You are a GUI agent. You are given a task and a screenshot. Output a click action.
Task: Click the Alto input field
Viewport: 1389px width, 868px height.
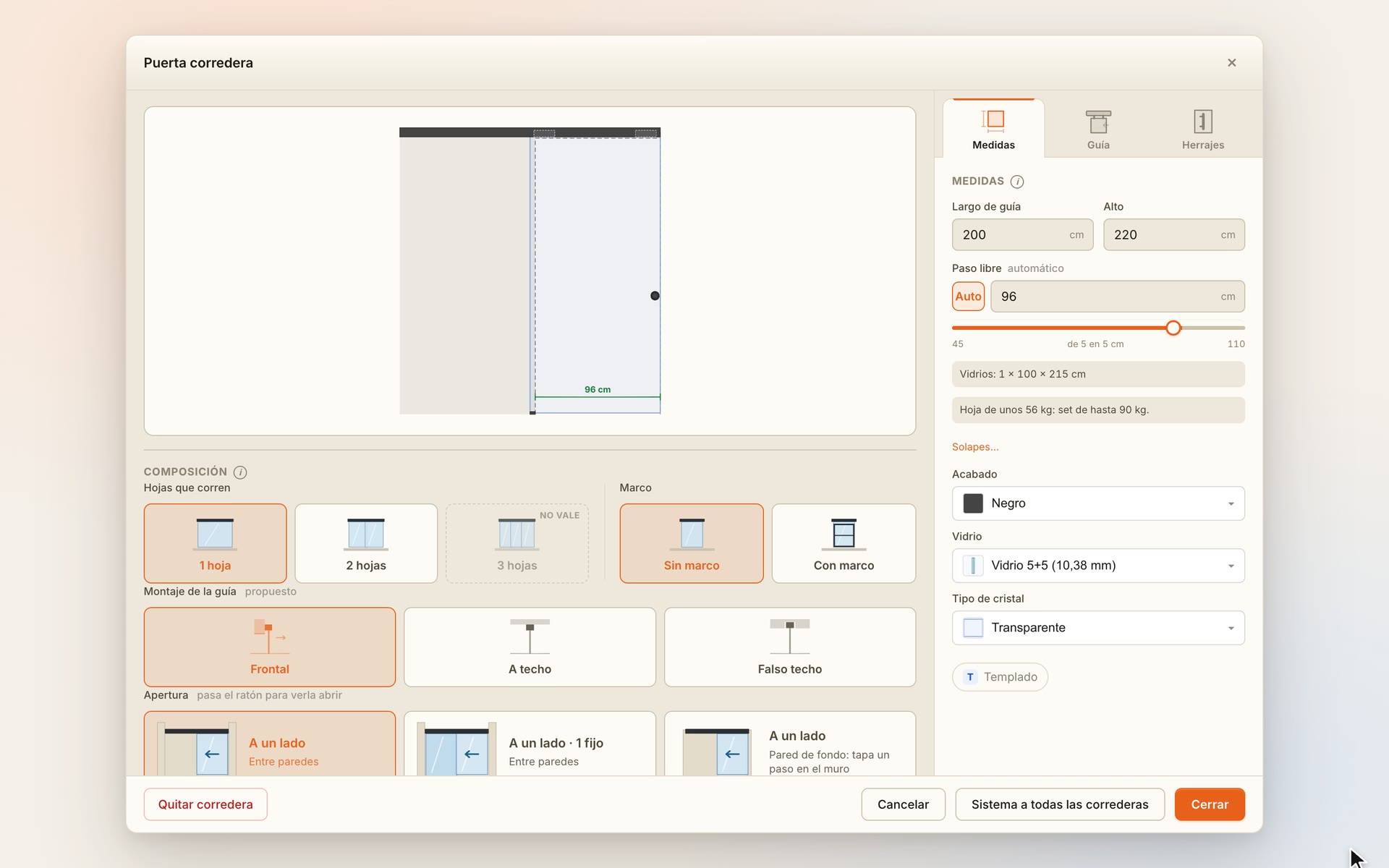pos(1173,235)
